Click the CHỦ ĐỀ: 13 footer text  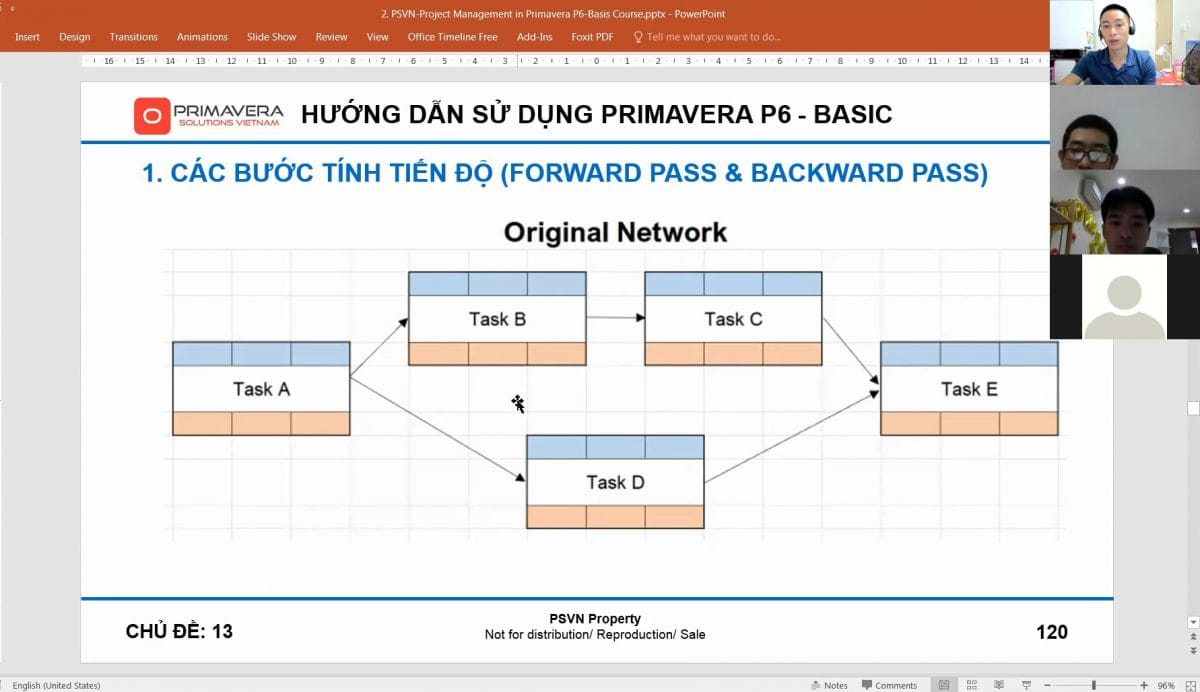(179, 632)
